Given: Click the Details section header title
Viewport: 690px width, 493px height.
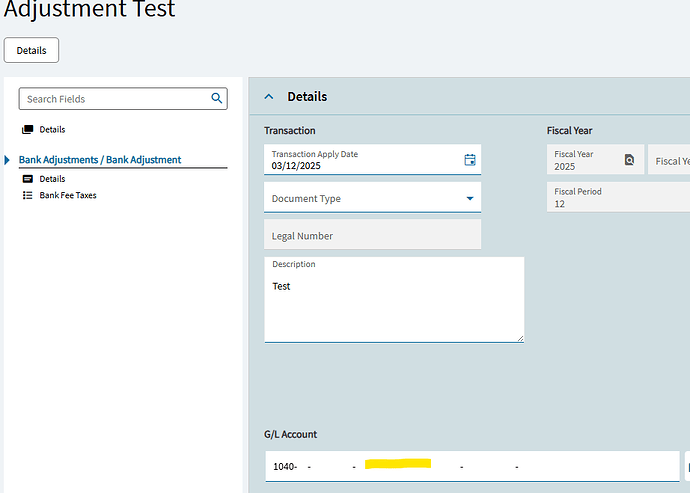Looking at the screenshot, I should 307,97.
